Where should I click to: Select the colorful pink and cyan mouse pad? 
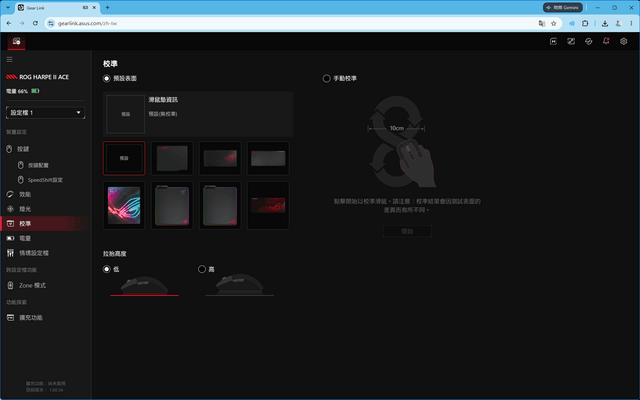tap(124, 205)
